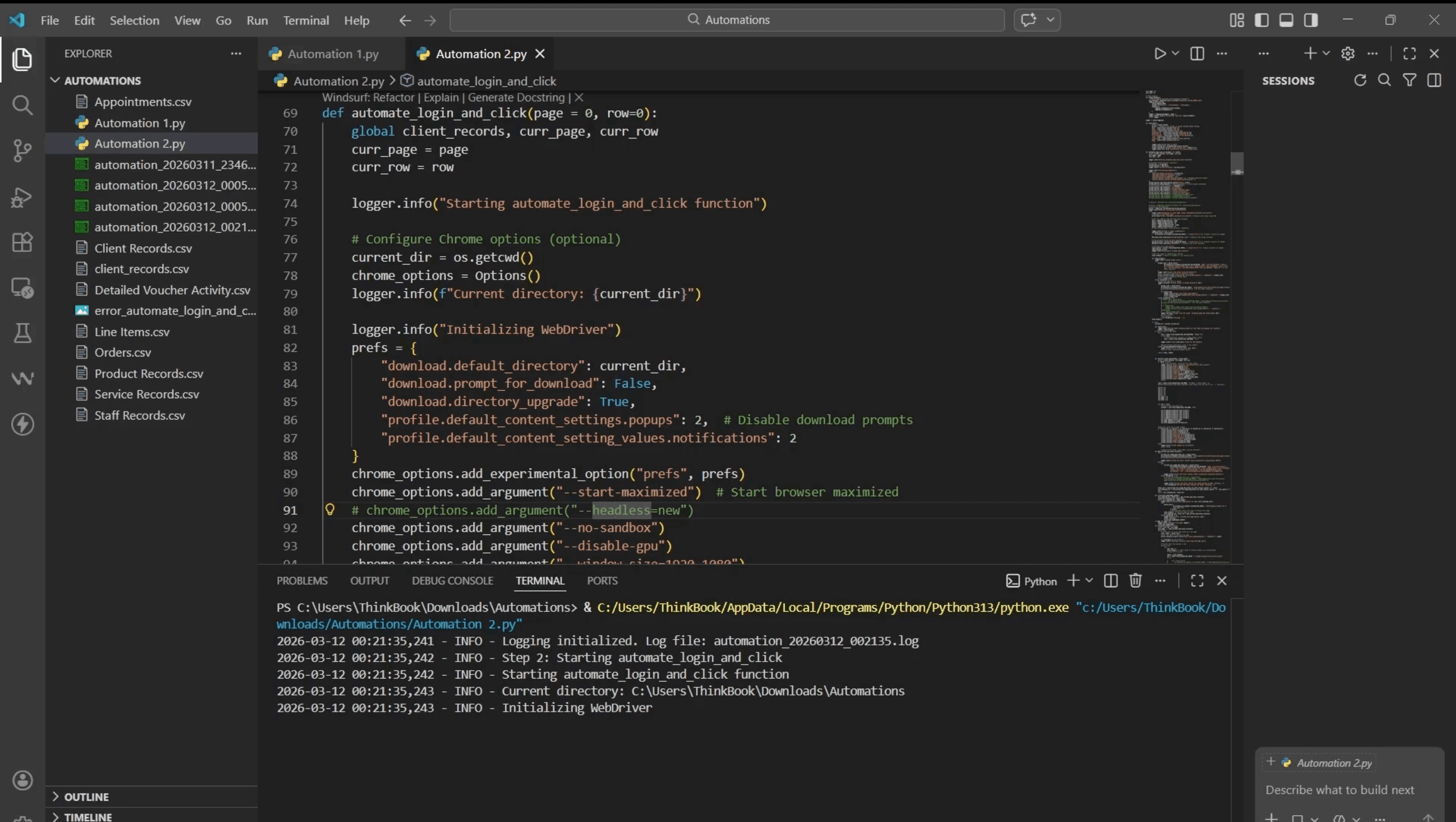The width and height of the screenshot is (1456, 822).
Task: Kill terminal with the trash icon
Action: 1135,581
